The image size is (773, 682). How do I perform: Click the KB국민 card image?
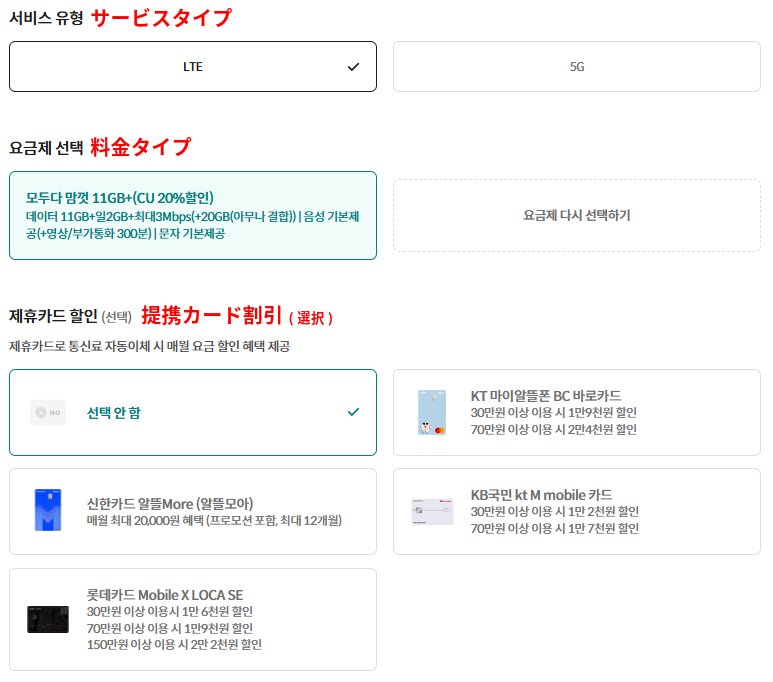[x=432, y=511]
